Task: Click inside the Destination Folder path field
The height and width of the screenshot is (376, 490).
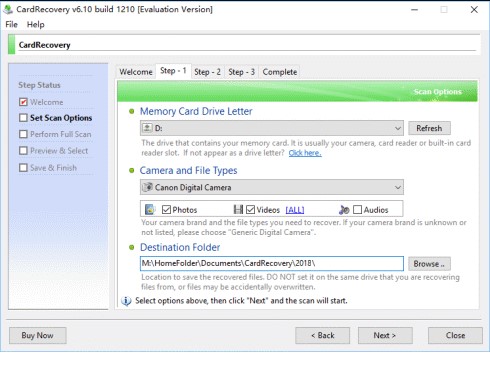Action: pyautogui.click(x=272, y=263)
